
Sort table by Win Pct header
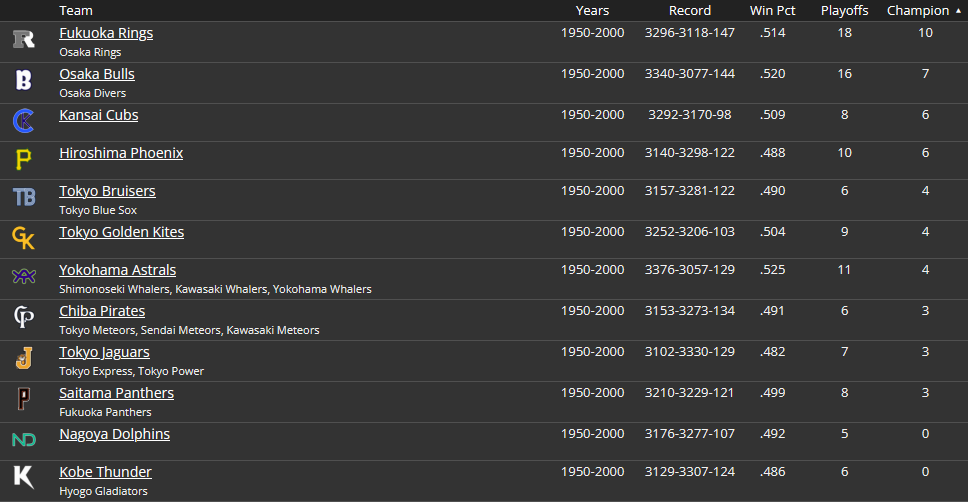[x=772, y=10]
